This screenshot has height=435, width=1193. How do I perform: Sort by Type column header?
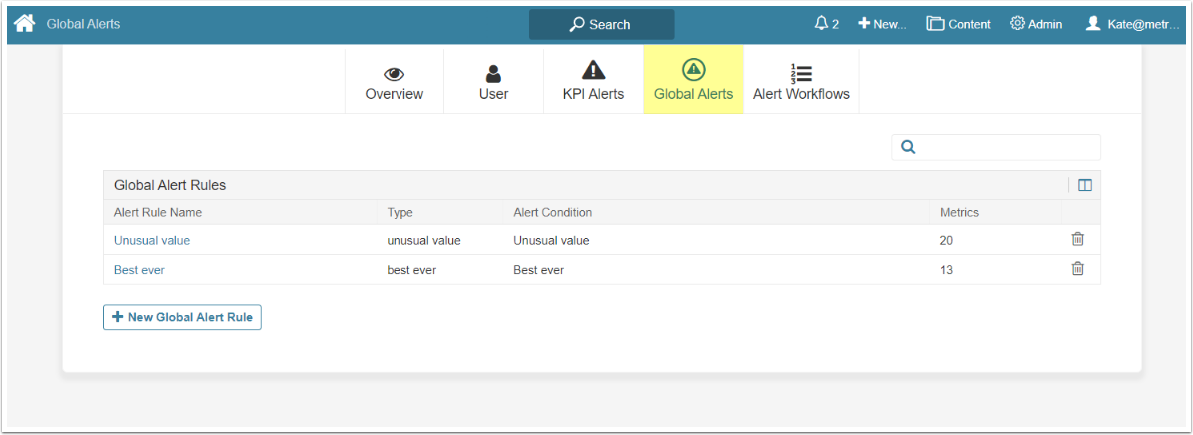pos(399,212)
